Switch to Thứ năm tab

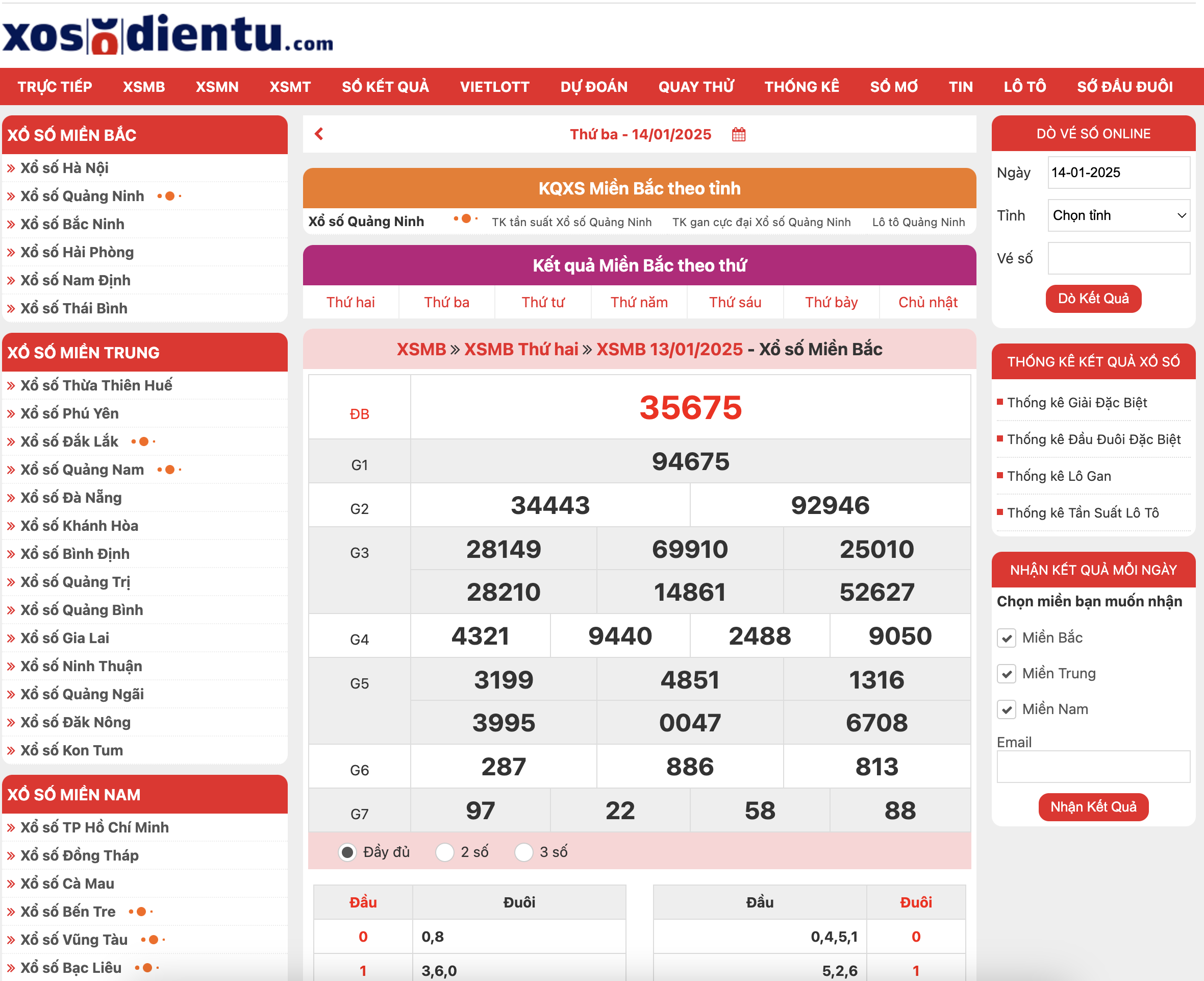639,302
